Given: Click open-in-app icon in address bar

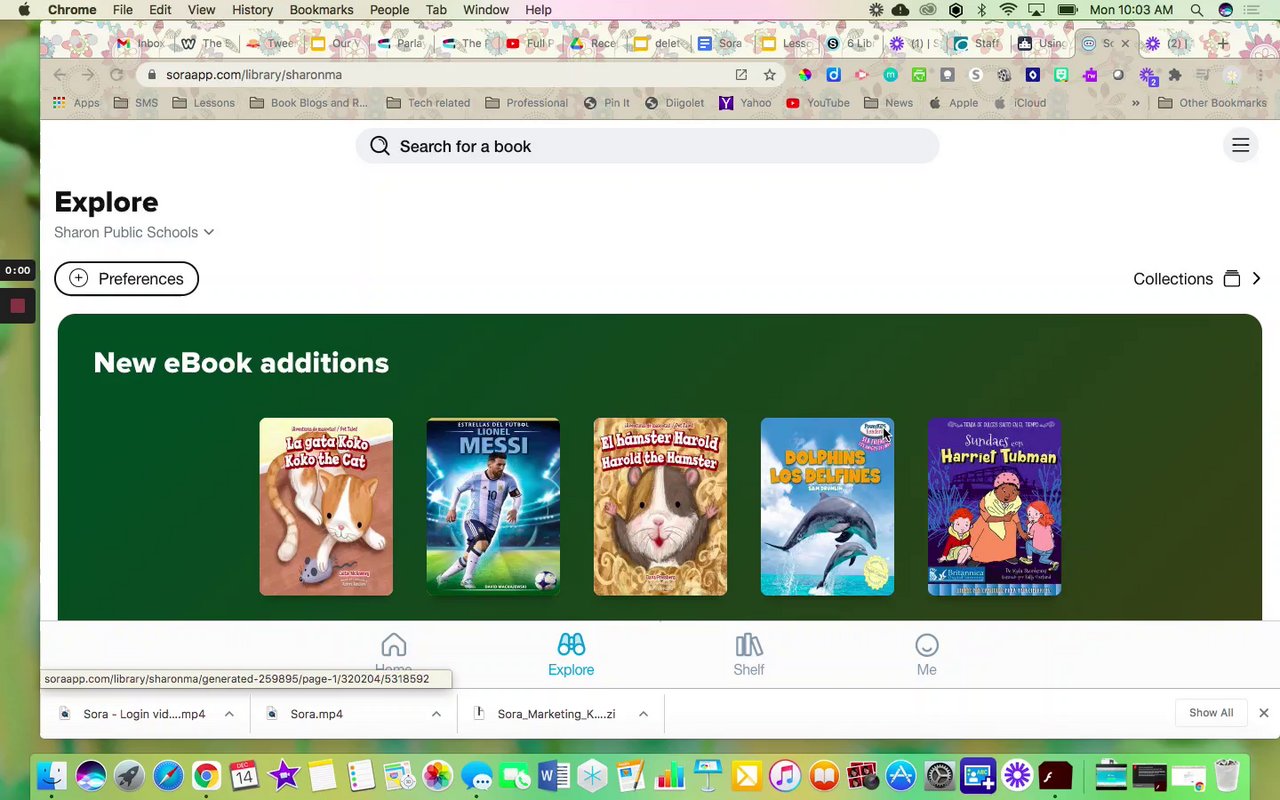Looking at the screenshot, I should (x=741, y=75).
